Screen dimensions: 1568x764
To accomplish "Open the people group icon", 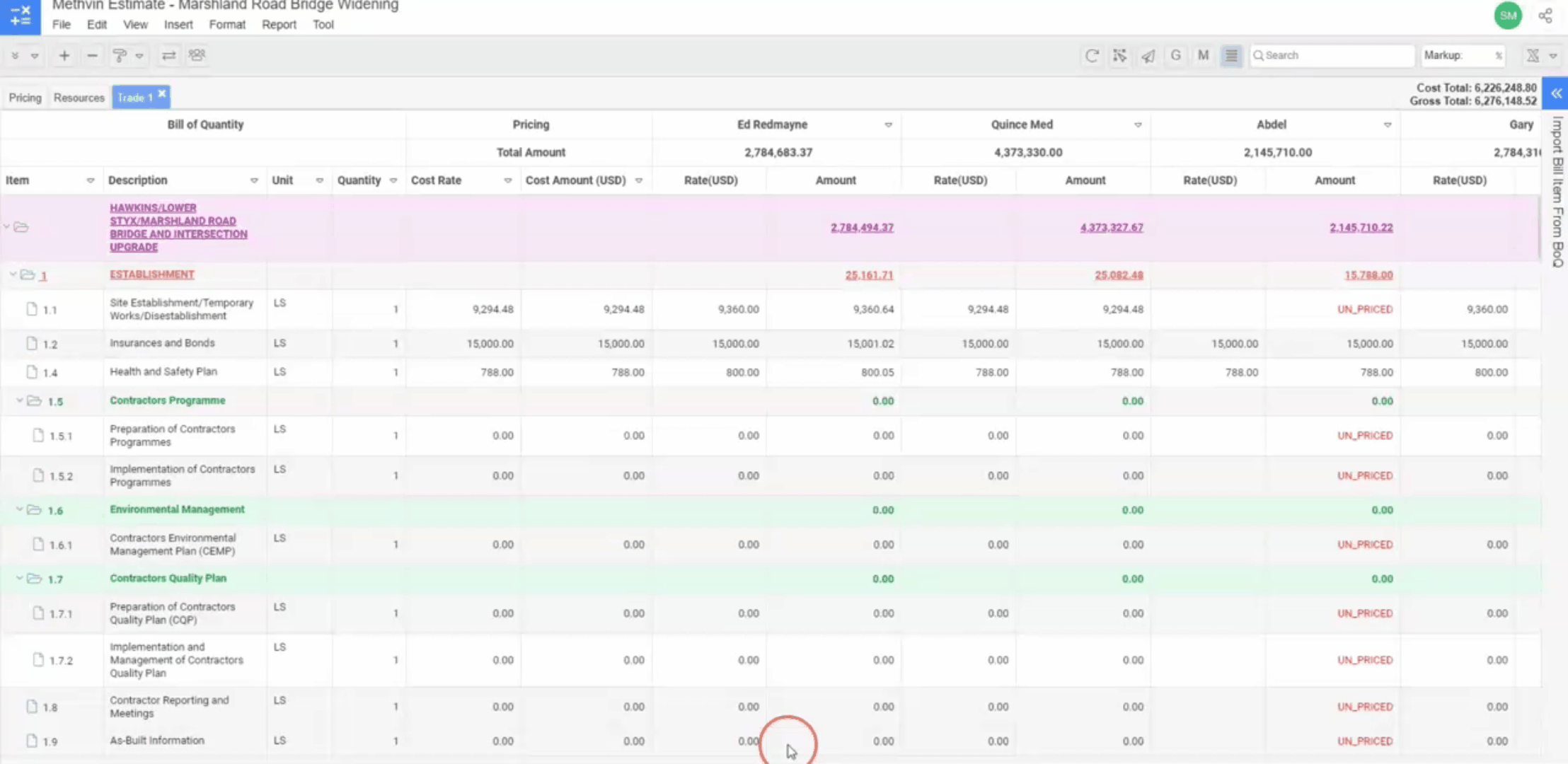I will [x=197, y=55].
